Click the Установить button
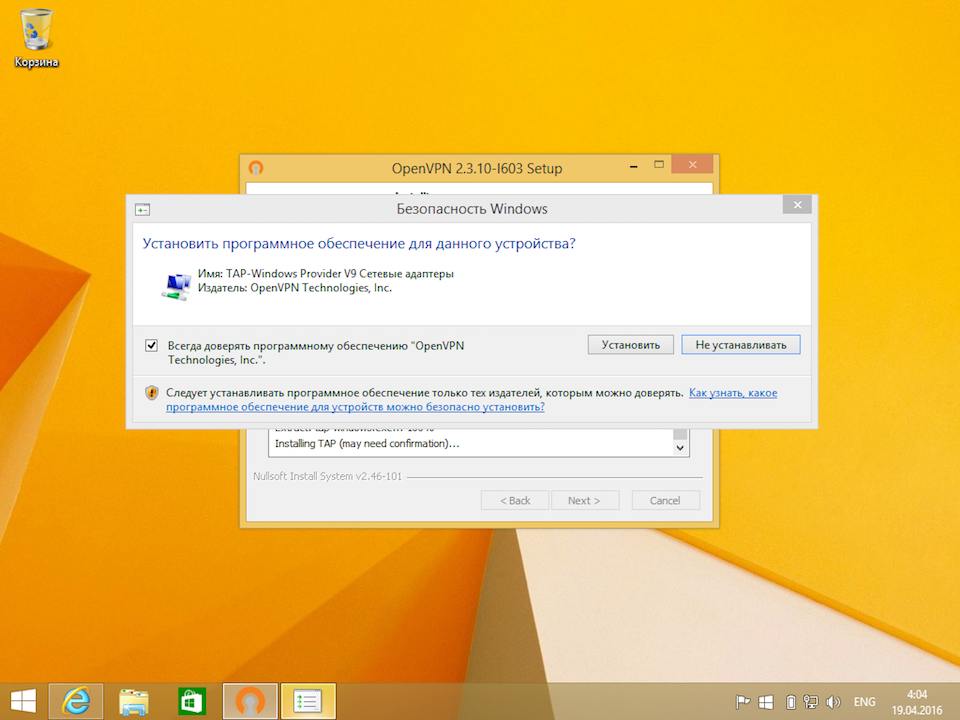 click(631, 345)
